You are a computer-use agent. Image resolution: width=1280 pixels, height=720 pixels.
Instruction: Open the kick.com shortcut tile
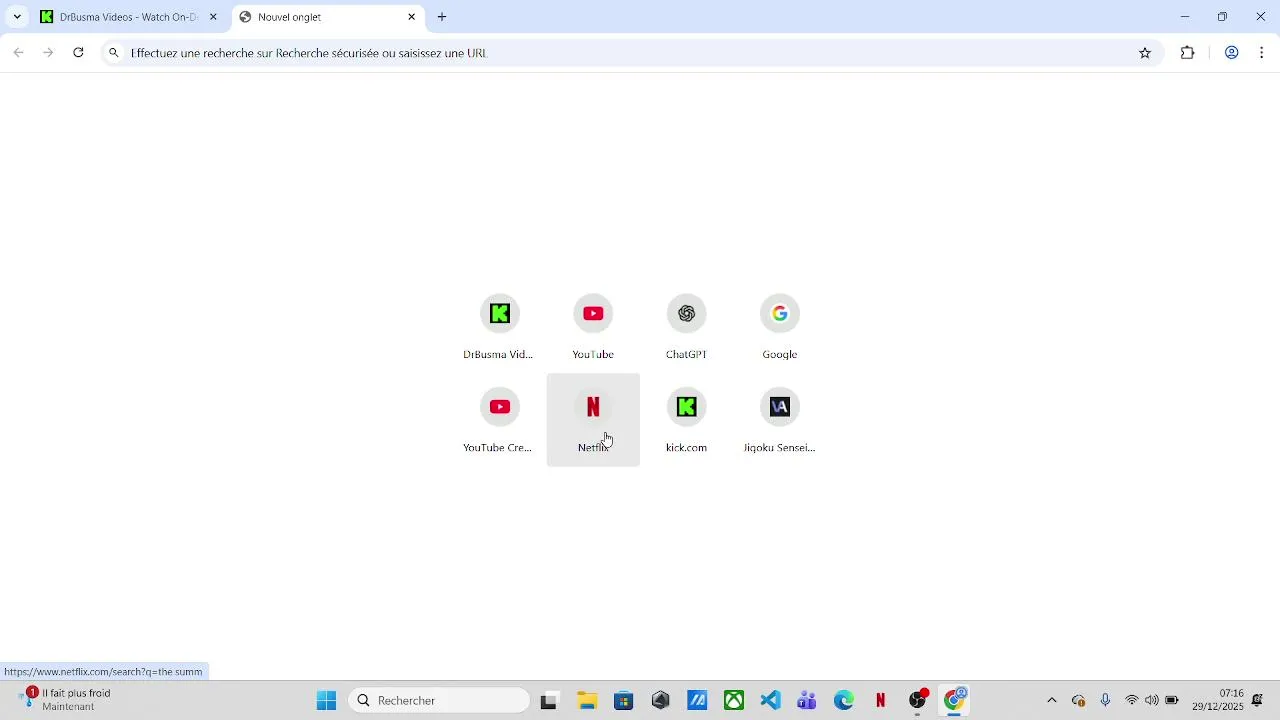tap(686, 420)
